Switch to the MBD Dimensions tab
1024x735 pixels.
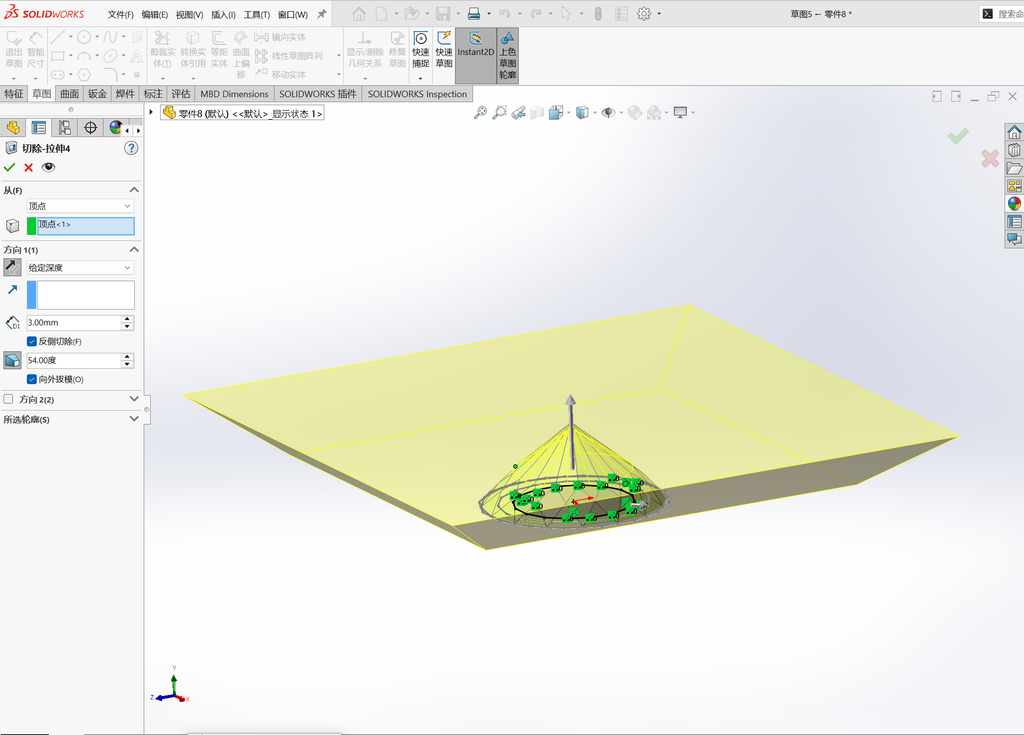[x=234, y=93]
